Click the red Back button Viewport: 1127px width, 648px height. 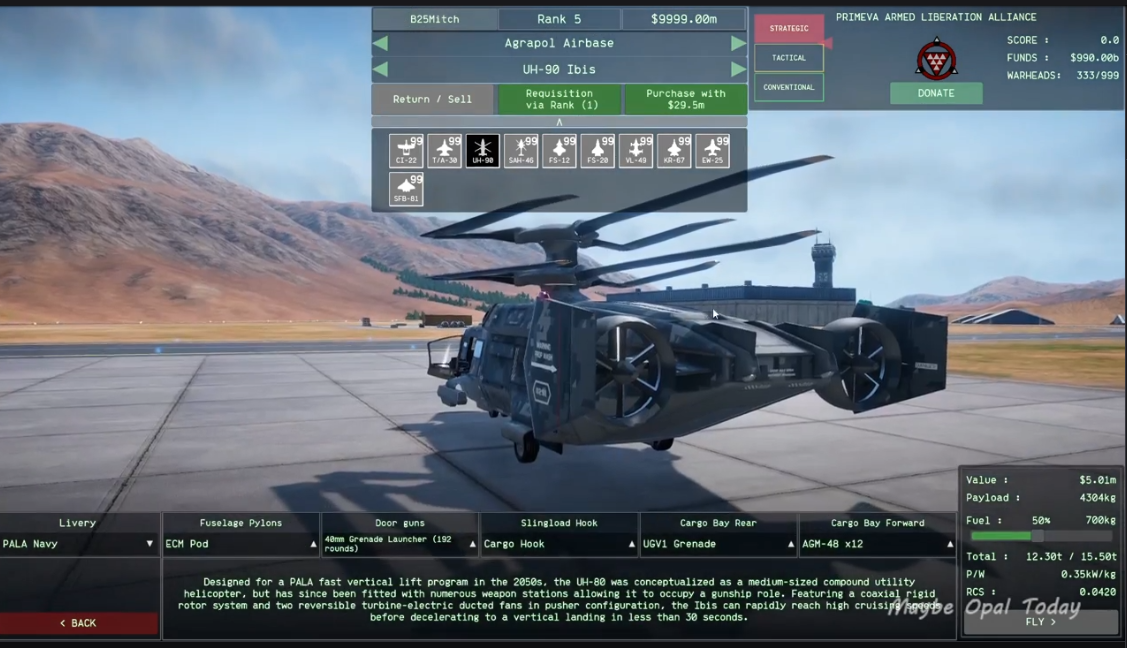click(x=78, y=623)
